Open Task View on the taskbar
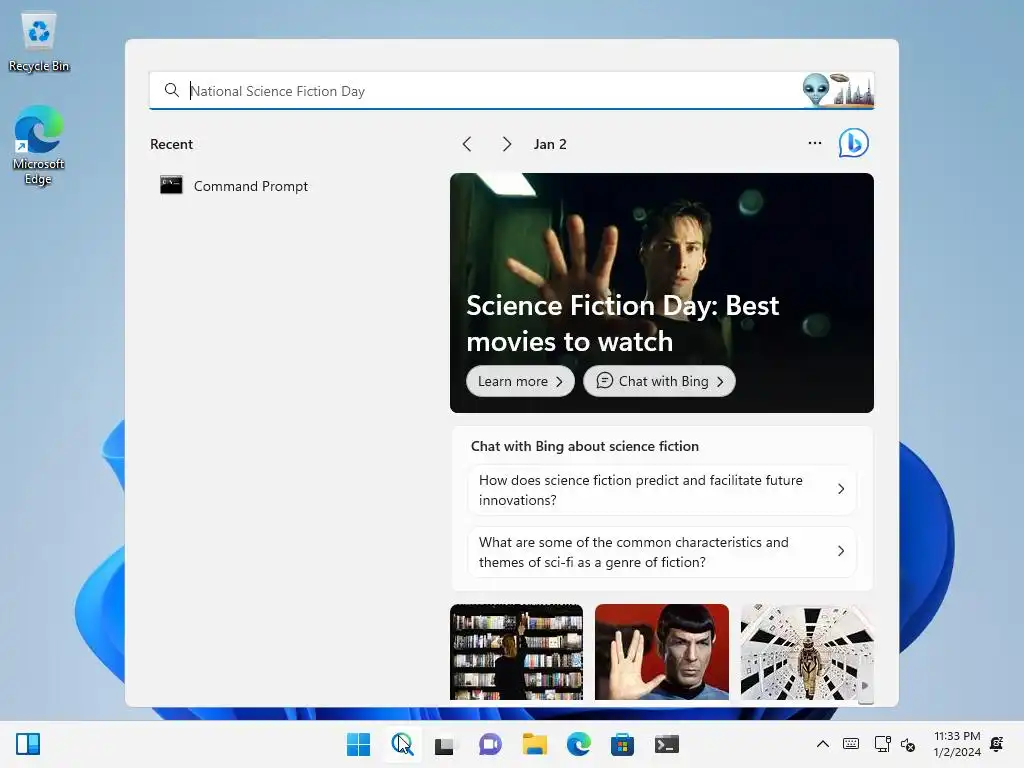The width and height of the screenshot is (1024, 768). click(445, 744)
